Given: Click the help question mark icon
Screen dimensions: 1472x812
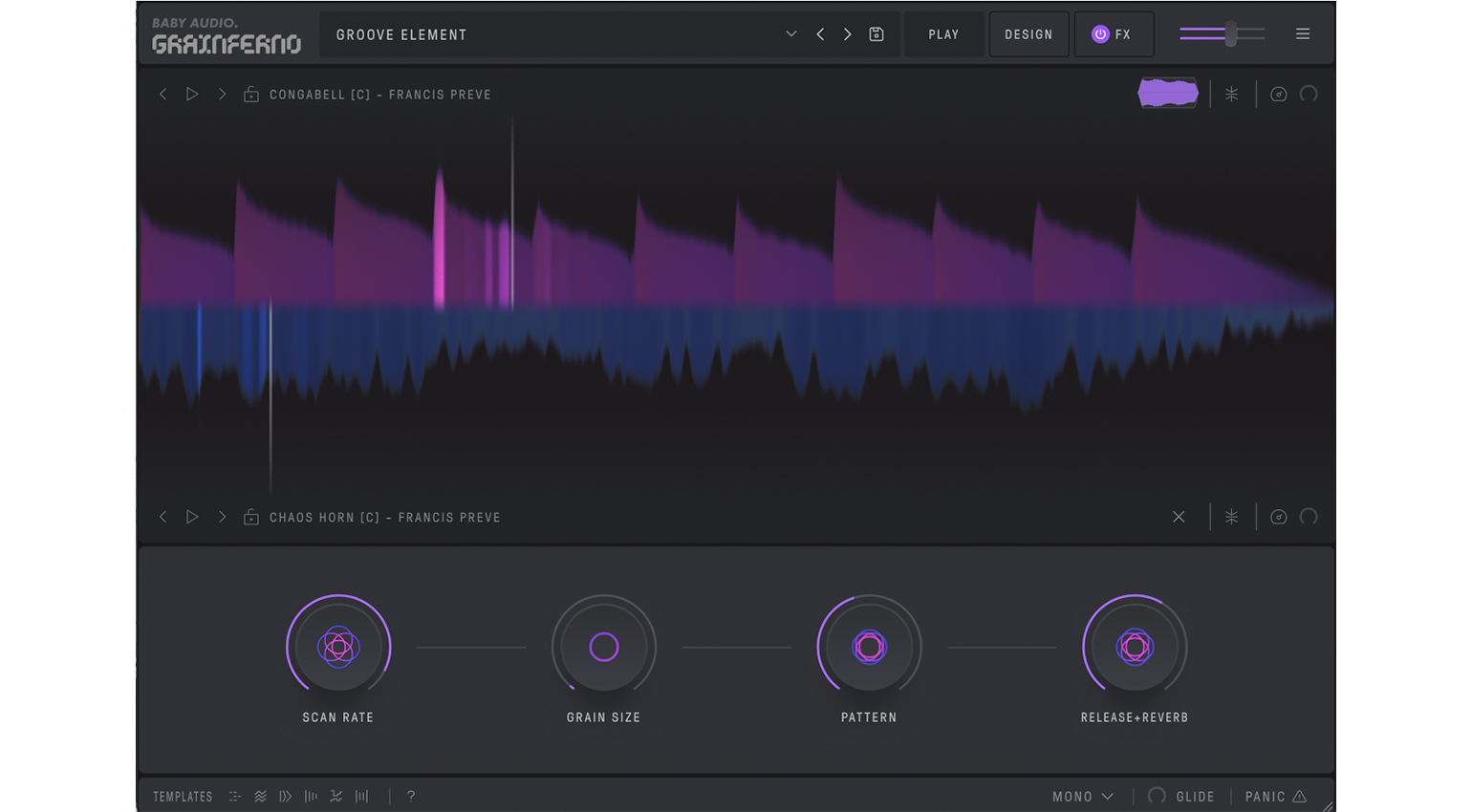Looking at the screenshot, I should (x=411, y=796).
